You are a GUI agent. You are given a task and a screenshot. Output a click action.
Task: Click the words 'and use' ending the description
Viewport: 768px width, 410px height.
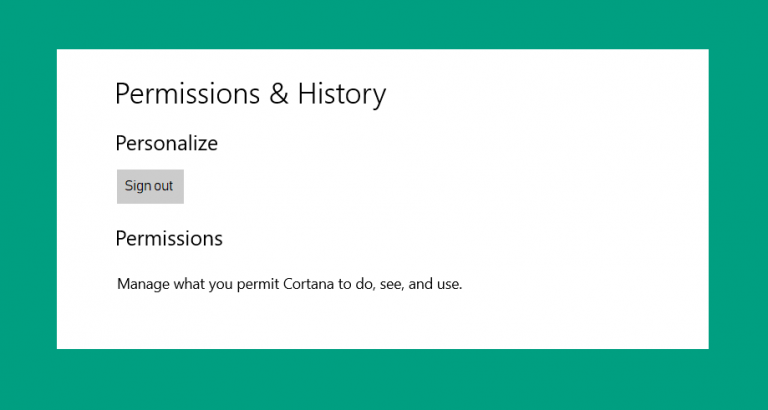coord(435,284)
